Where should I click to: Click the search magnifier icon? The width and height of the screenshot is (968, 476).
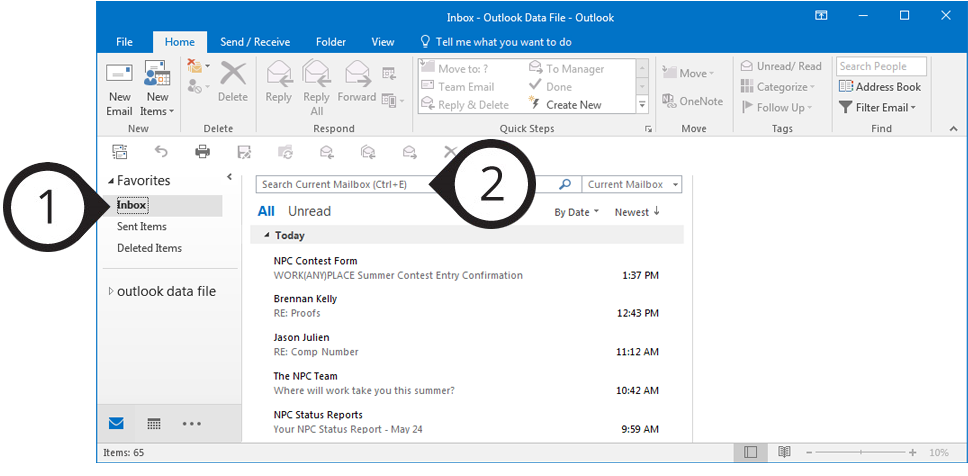[x=565, y=185]
